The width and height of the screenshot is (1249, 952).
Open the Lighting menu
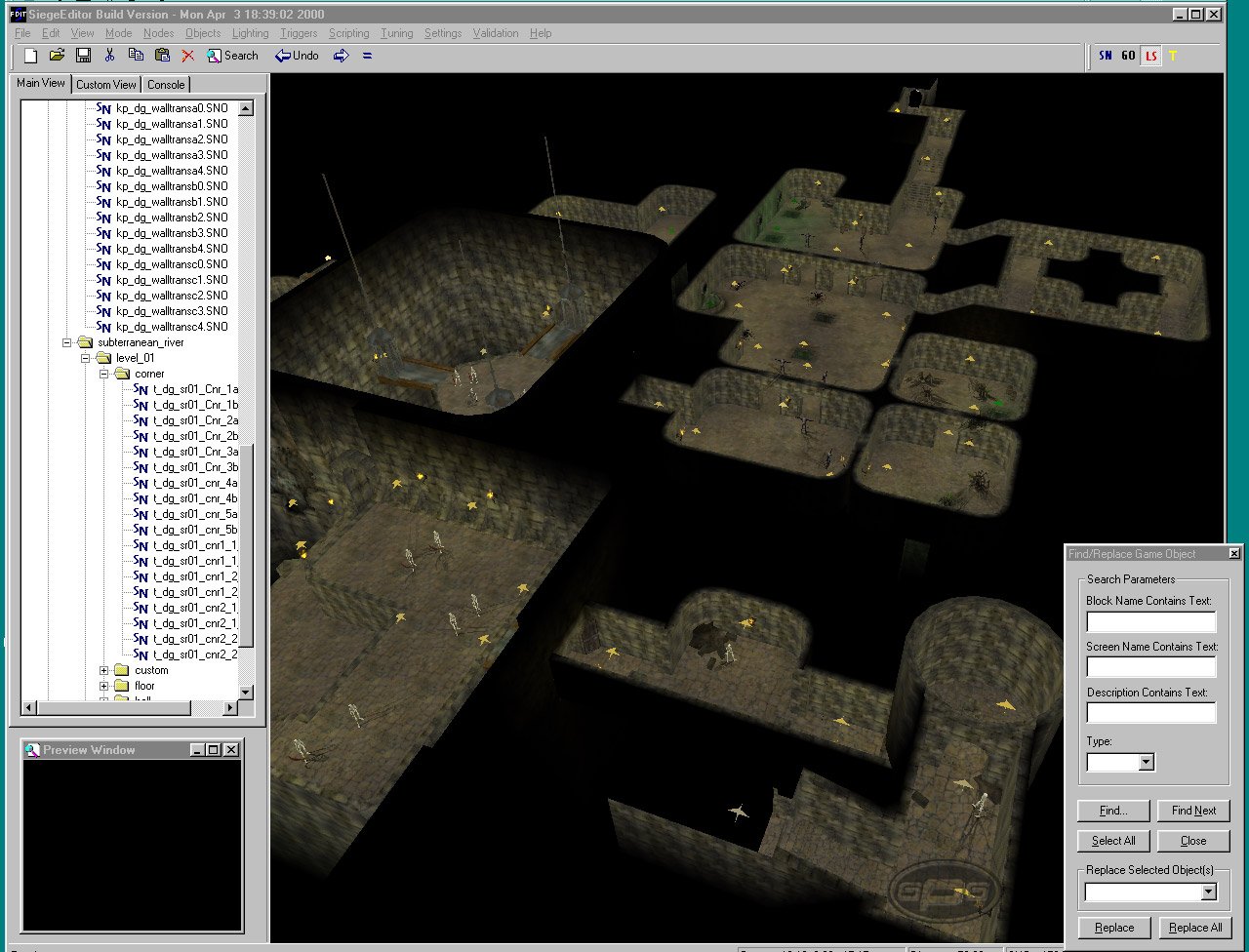pos(250,33)
